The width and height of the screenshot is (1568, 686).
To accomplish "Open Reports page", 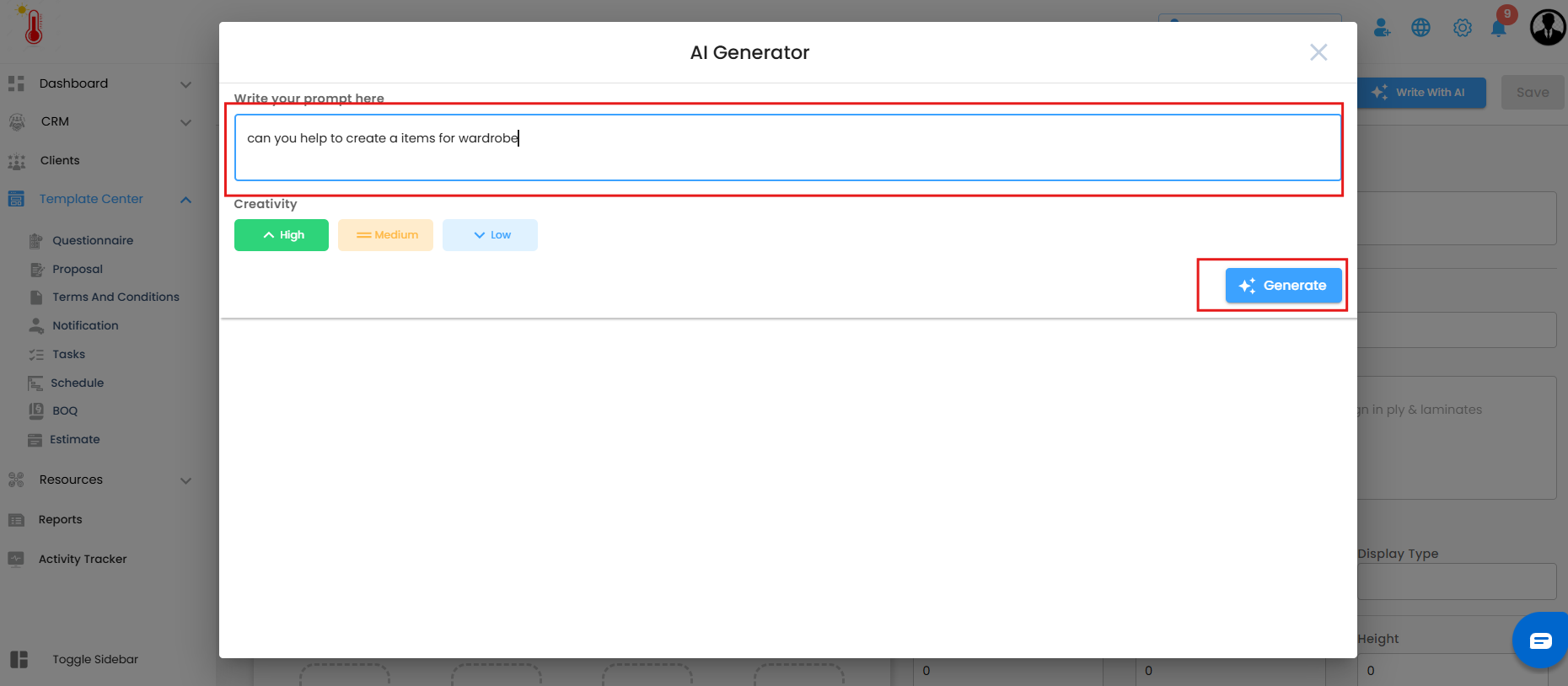I will point(61,520).
